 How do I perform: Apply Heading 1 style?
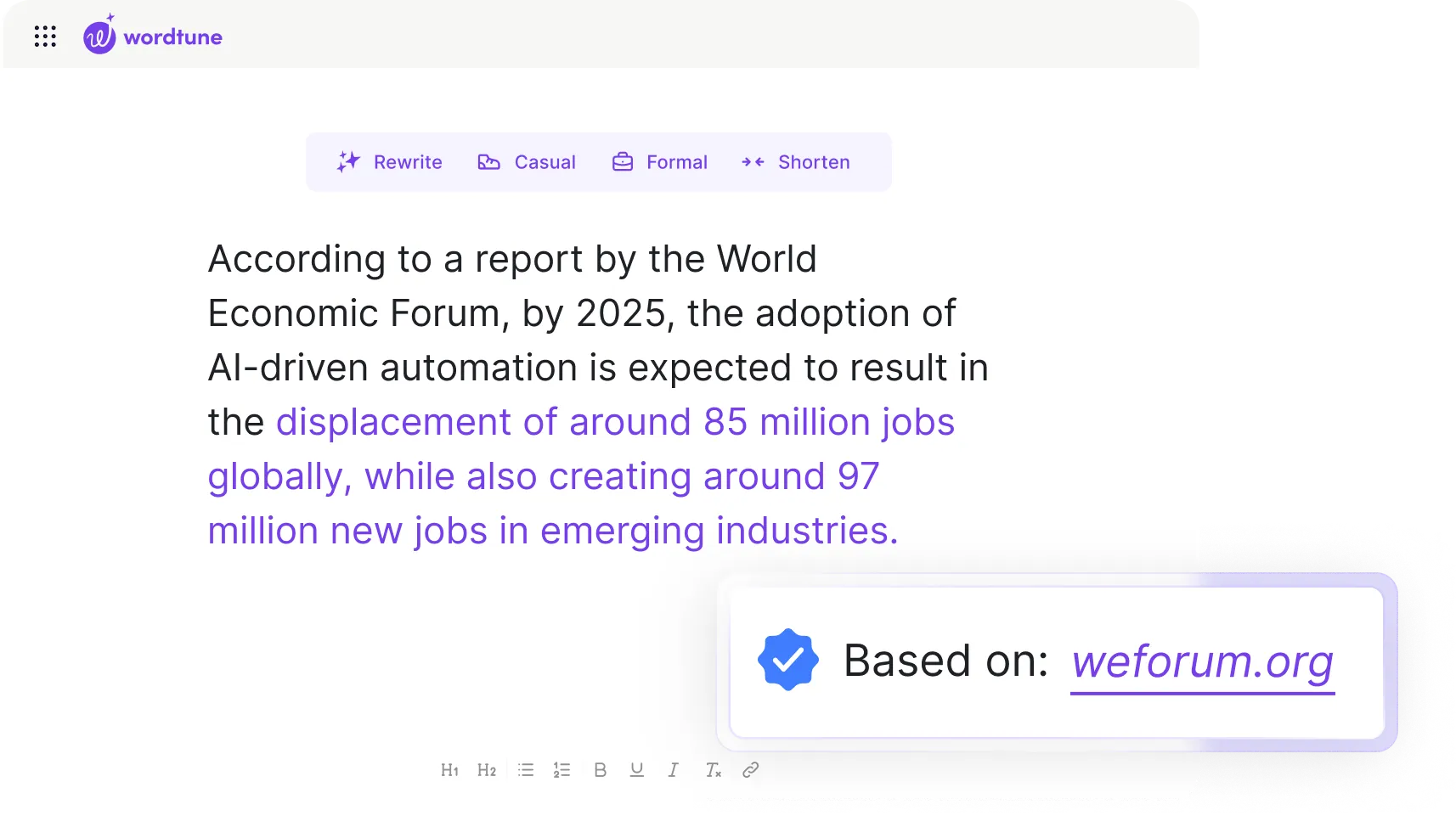[450, 770]
